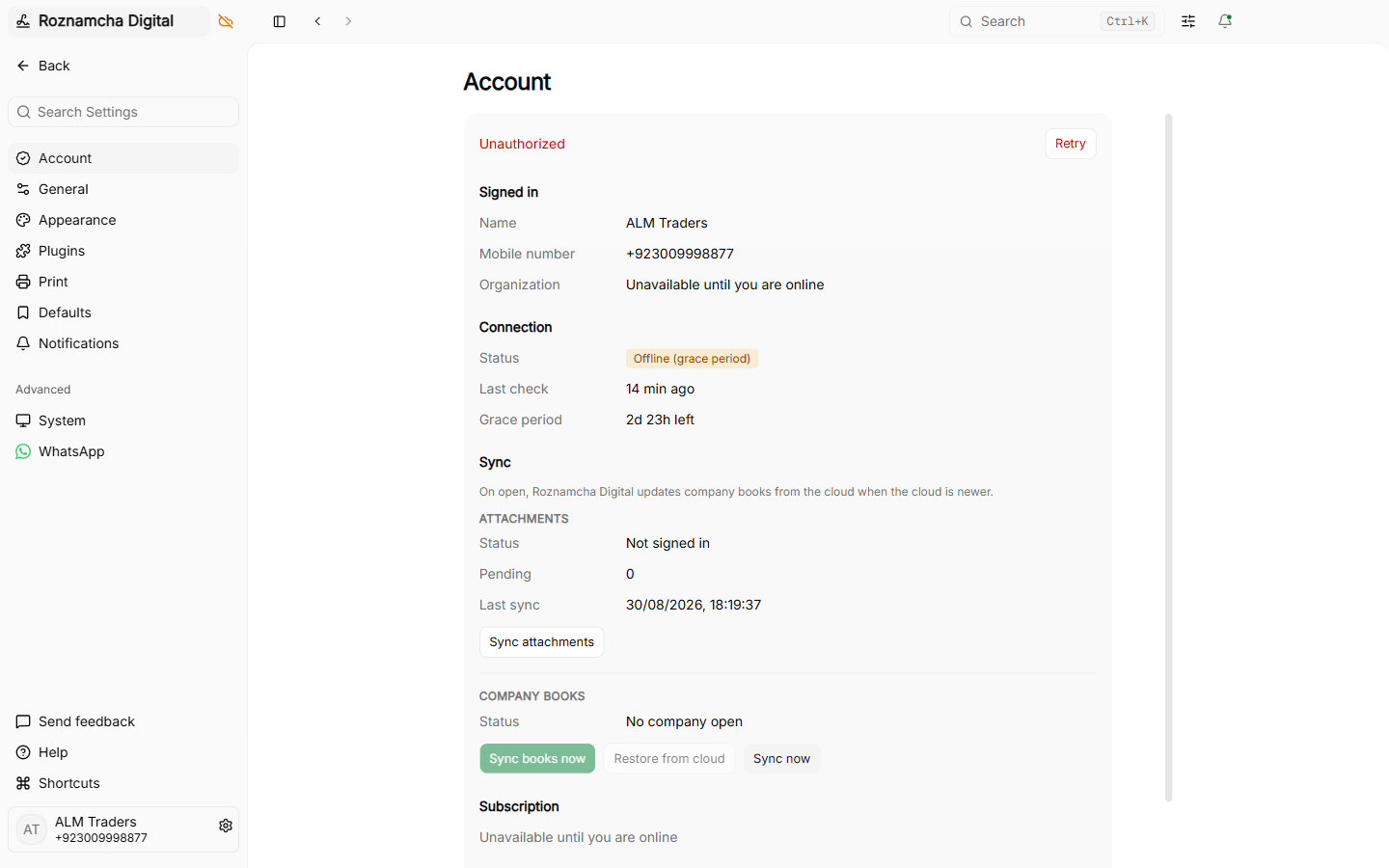
Task: Click the No company open status text
Action: 684,721
